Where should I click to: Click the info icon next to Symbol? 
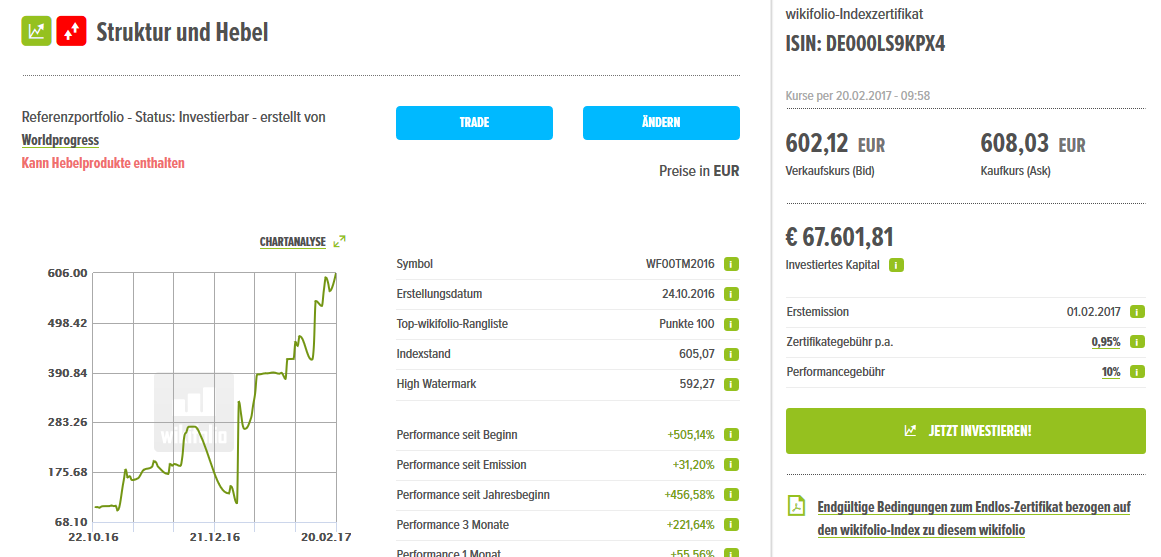coord(731,265)
